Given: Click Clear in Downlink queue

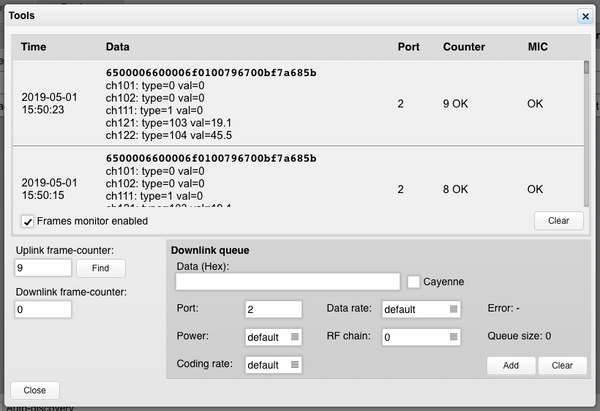Looking at the screenshot, I should tap(562, 365).
